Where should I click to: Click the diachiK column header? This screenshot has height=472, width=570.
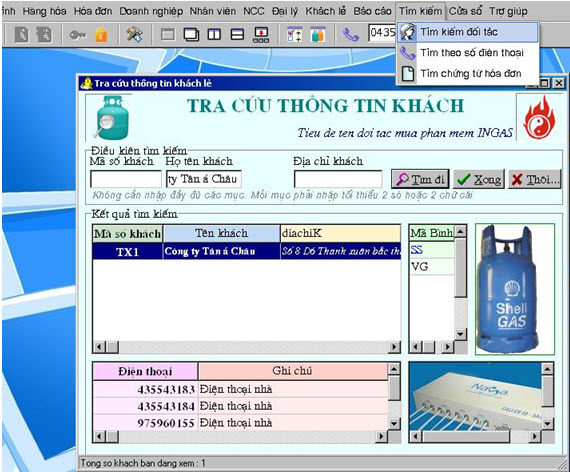tap(341, 233)
